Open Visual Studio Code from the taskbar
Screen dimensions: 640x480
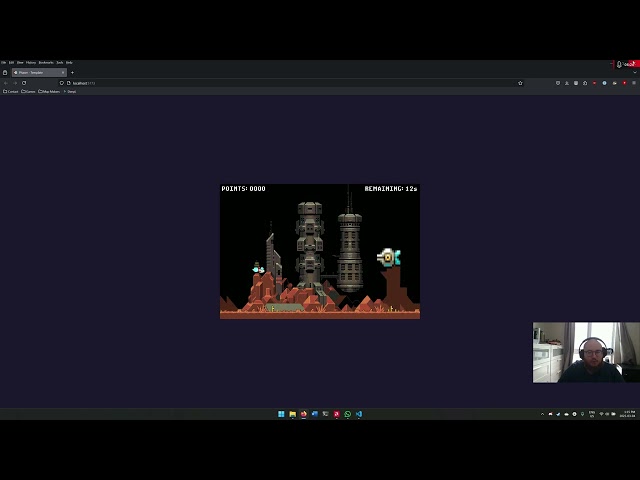359,414
